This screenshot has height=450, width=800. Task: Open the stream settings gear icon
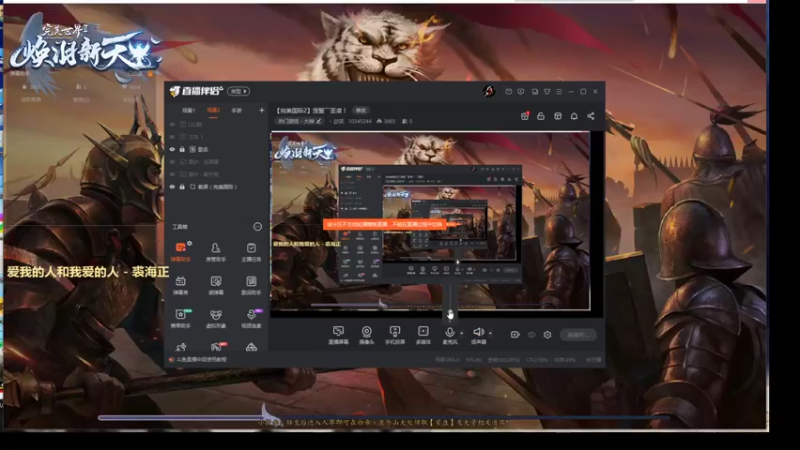click(x=547, y=335)
